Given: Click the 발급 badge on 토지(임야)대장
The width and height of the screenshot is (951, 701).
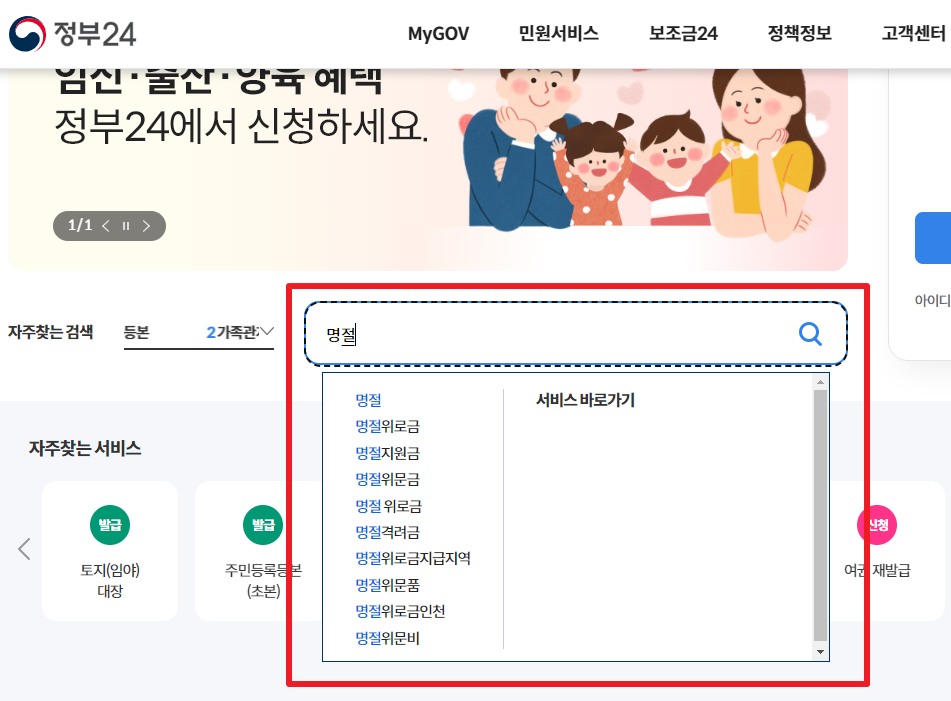Looking at the screenshot, I should [x=110, y=525].
